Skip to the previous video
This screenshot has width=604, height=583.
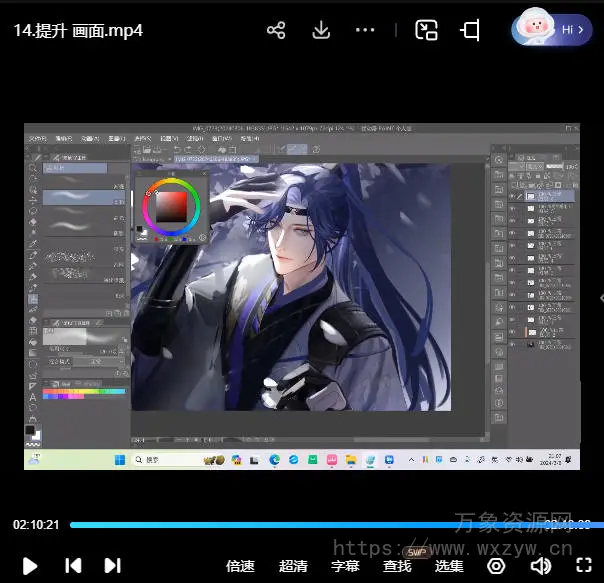pos(73,565)
